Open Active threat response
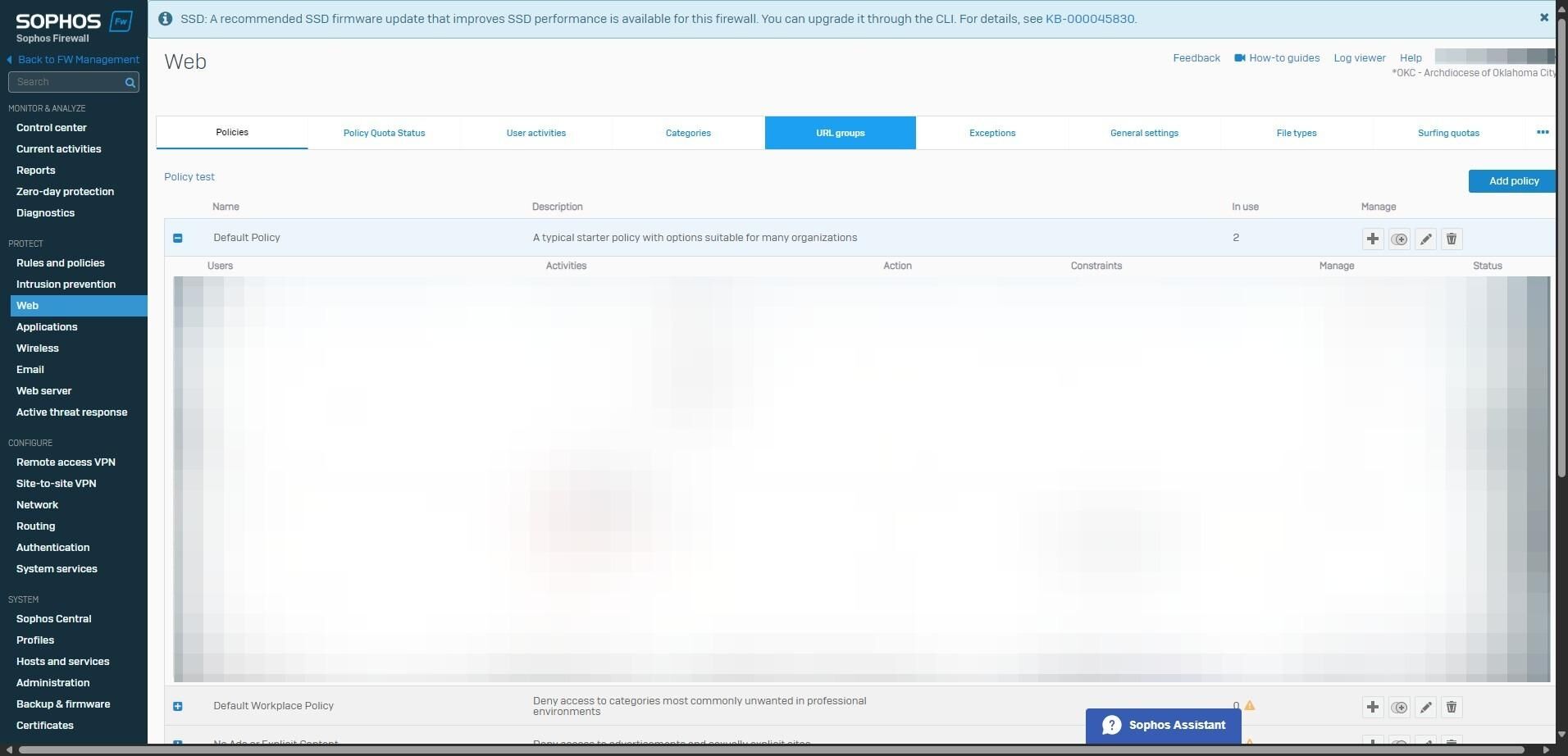This screenshot has width=1568, height=756. pos(72,412)
